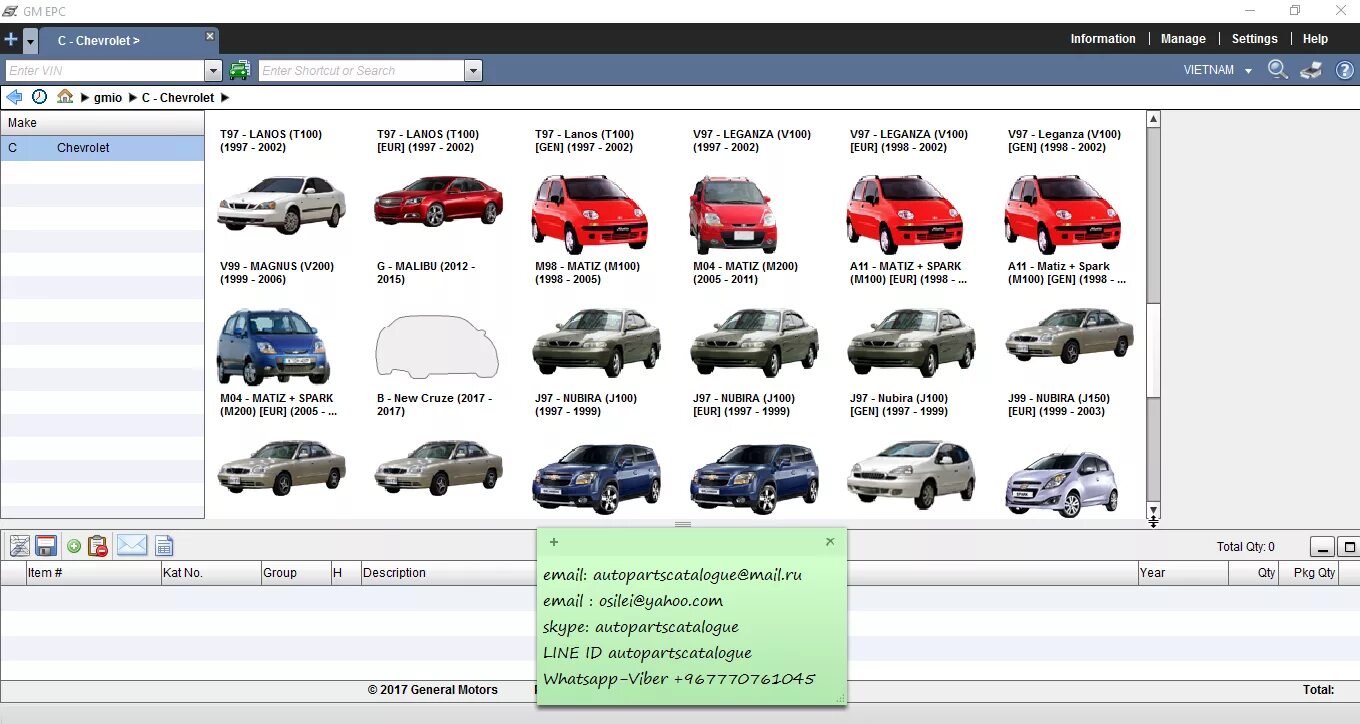Click the gmio breadcrumb
1360x724 pixels.
(108, 98)
